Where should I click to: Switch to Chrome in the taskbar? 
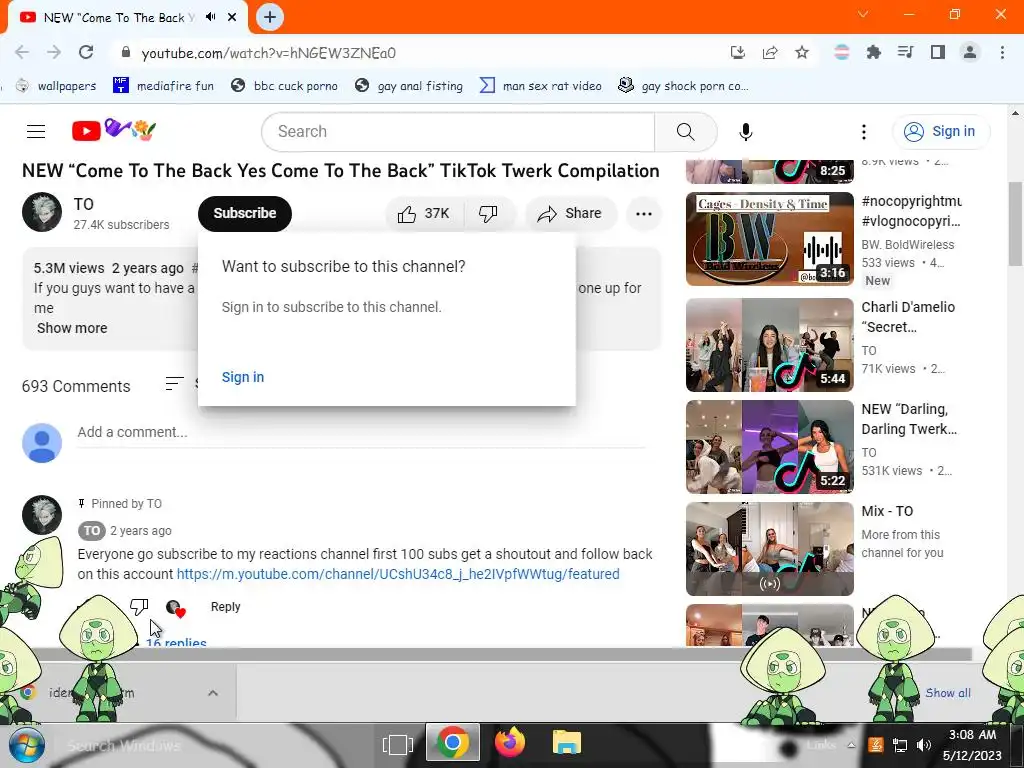click(x=452, y=744)
